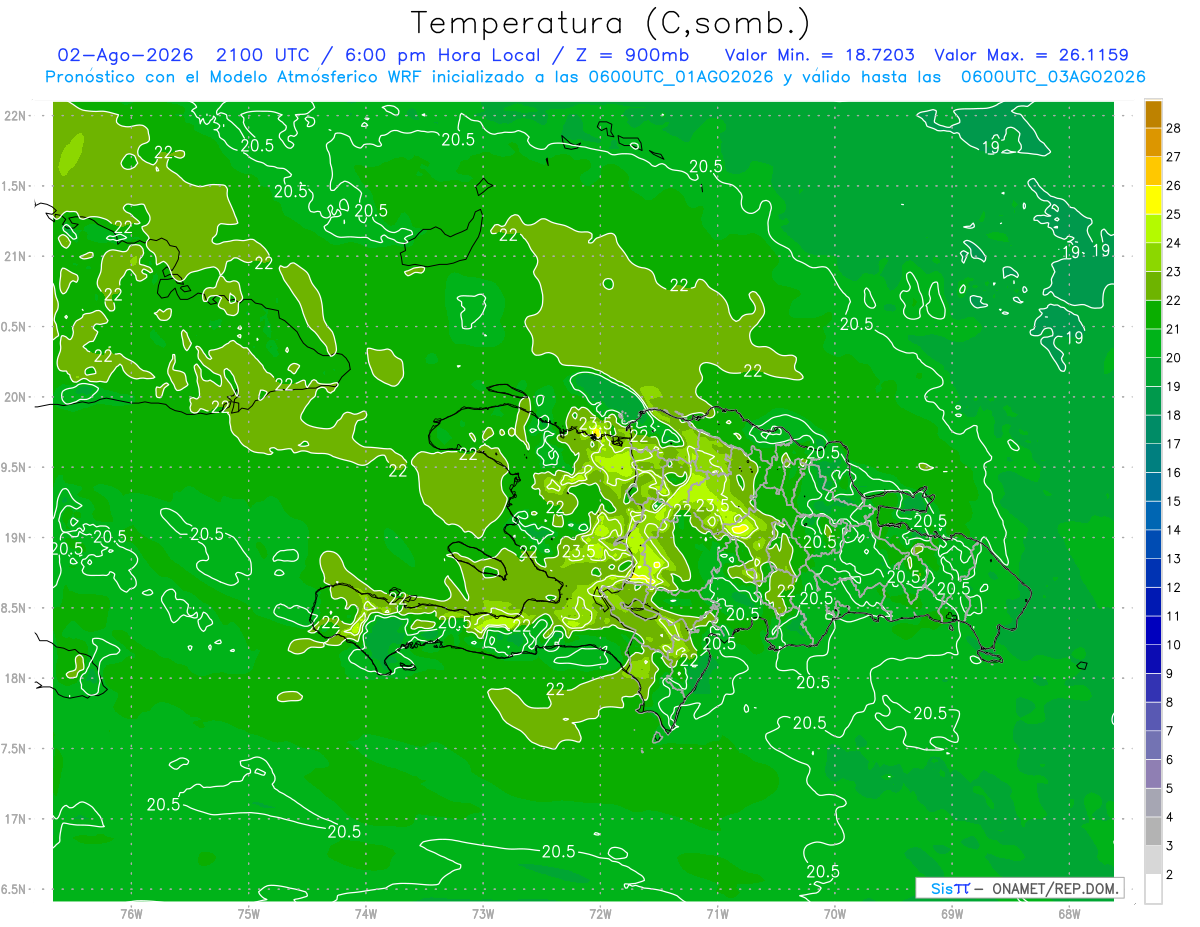Click 'Valor Max. = 26.1159' readout
This screenshot has width=1200, height=927.
coord(1031,55)
